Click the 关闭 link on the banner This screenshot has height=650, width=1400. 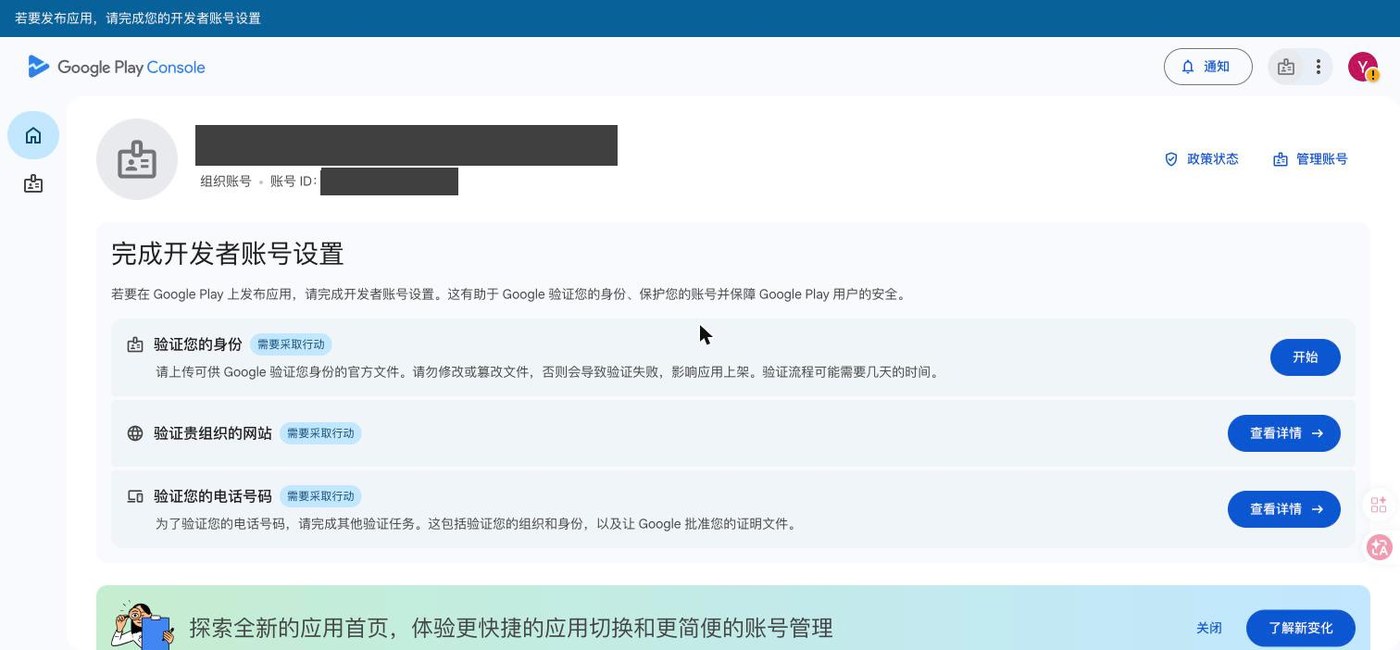(x=1209, y=628)
